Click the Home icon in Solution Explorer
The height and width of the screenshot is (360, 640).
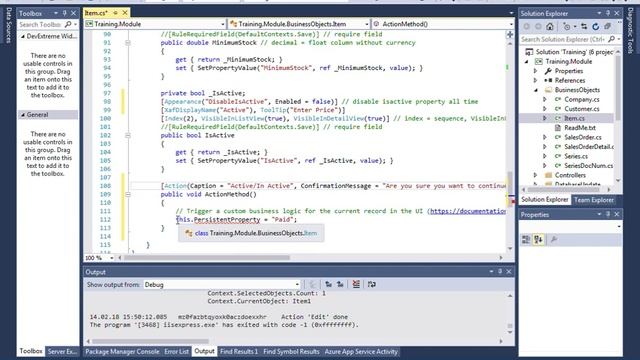point(550,27)
